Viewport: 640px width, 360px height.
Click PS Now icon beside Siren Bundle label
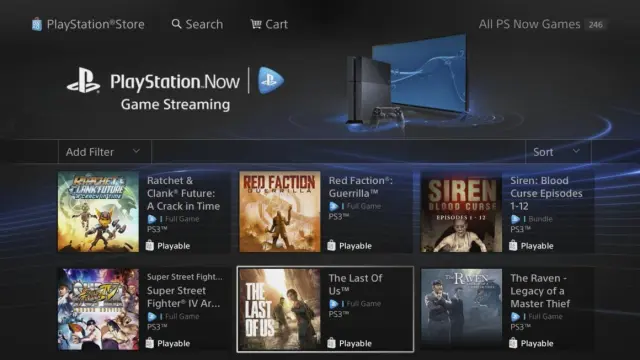pyautogui.click(x=515, y=219)
